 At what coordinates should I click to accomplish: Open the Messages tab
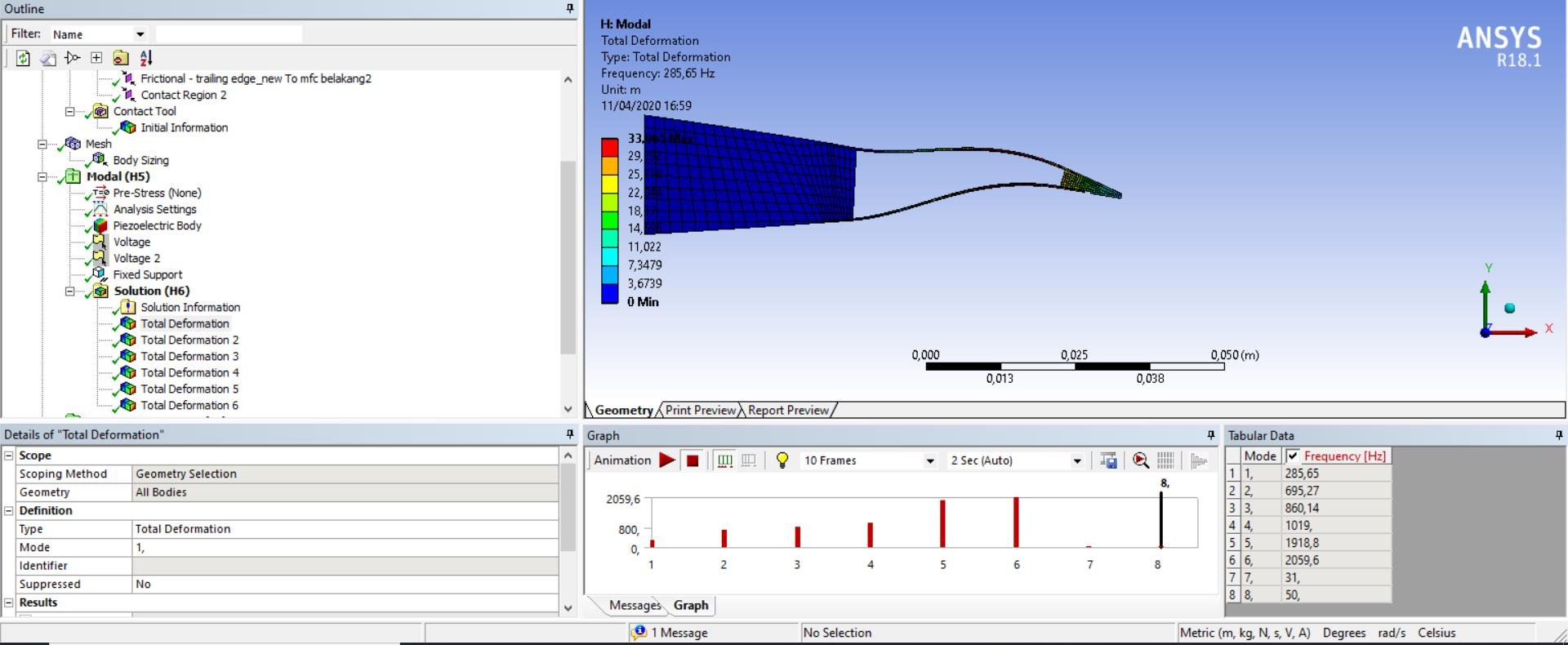[635, 605]
